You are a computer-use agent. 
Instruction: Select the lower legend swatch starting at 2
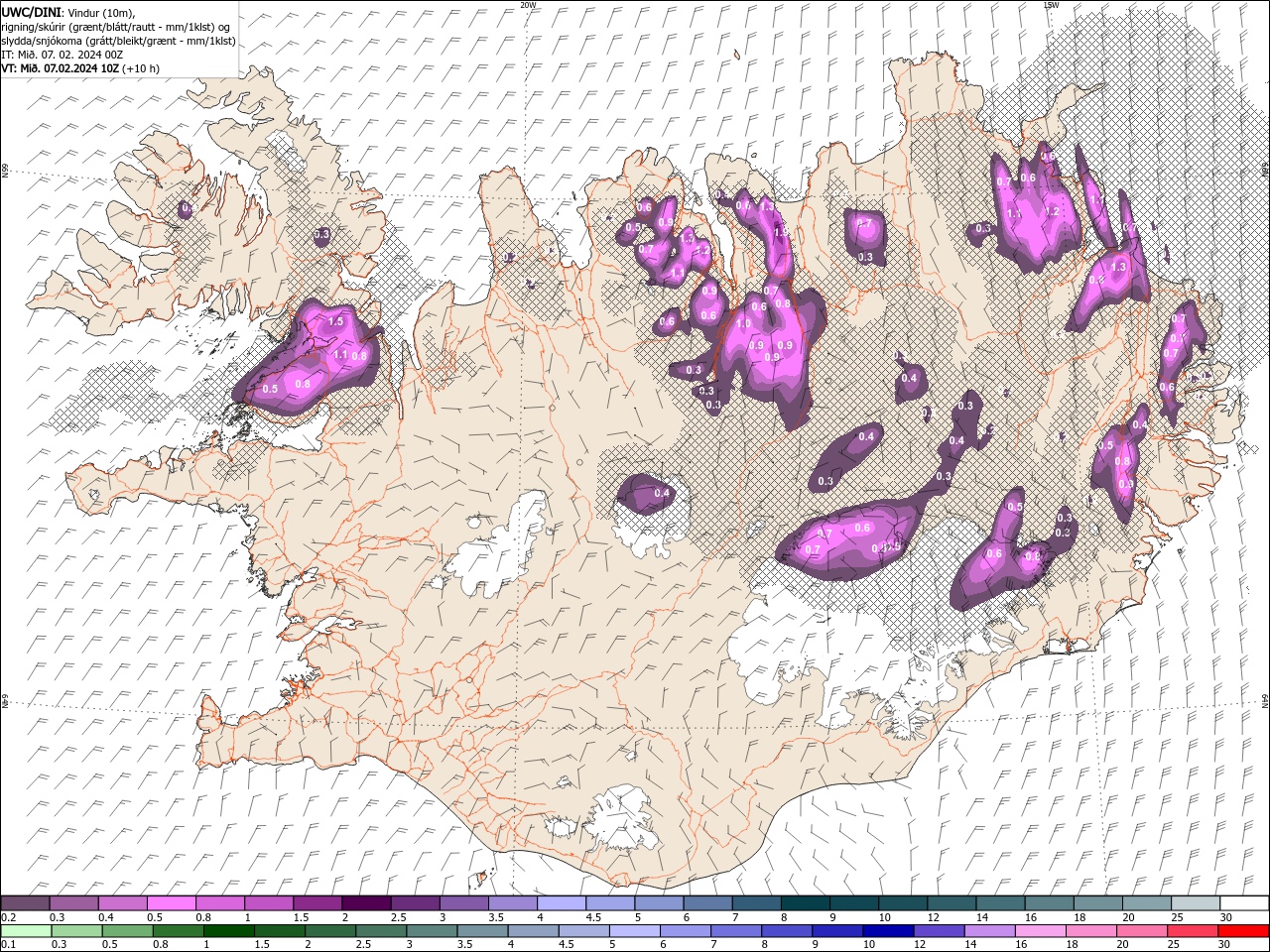pyautogui.click(x=331, y=931)
